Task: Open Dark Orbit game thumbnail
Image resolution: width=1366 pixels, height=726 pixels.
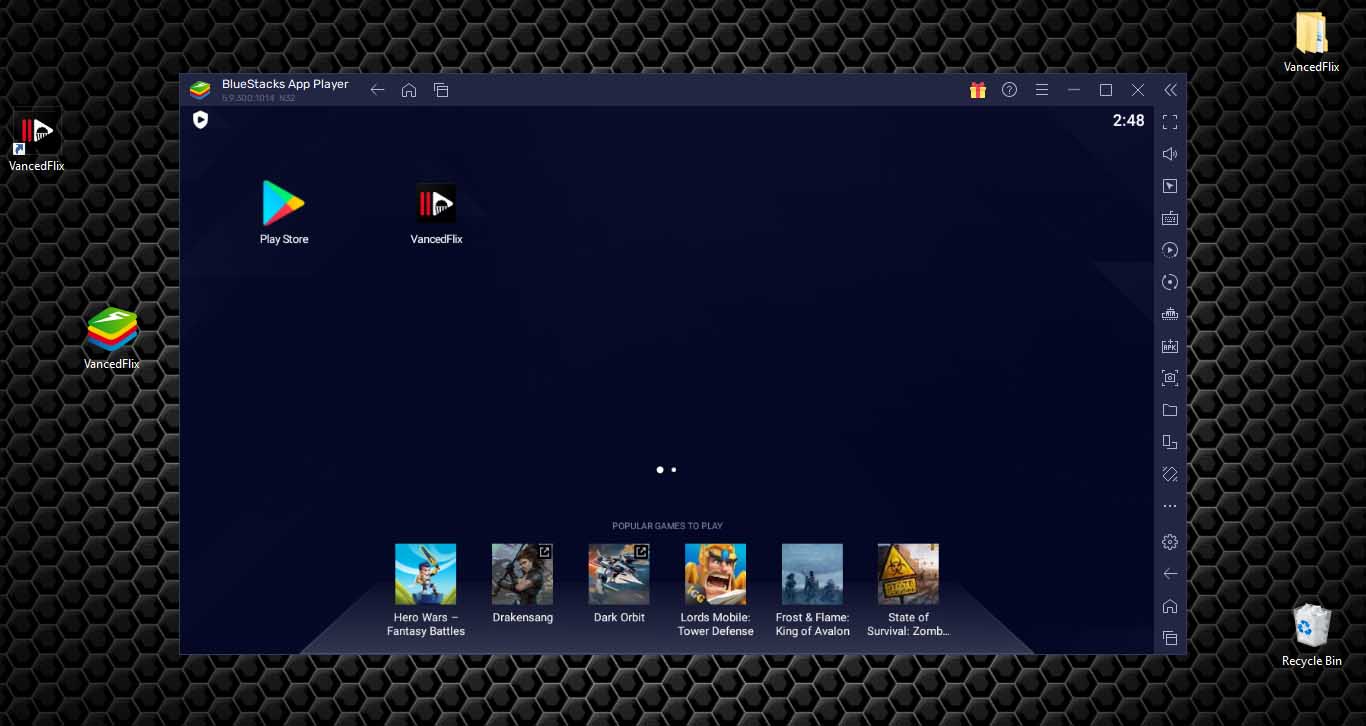Action: pos(619,574)
